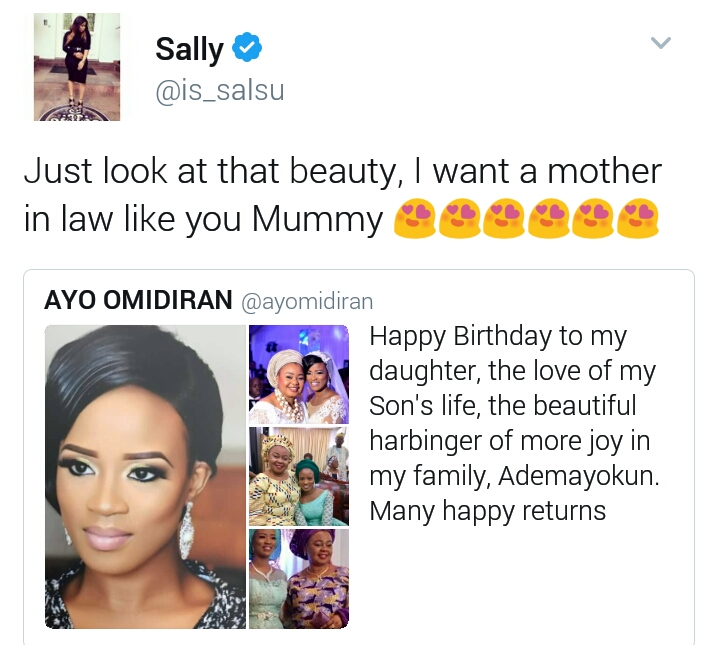This screenshot has width=719, height=645.
Task: Click the blue verified badge beside Sally
Action: point(248,46)
